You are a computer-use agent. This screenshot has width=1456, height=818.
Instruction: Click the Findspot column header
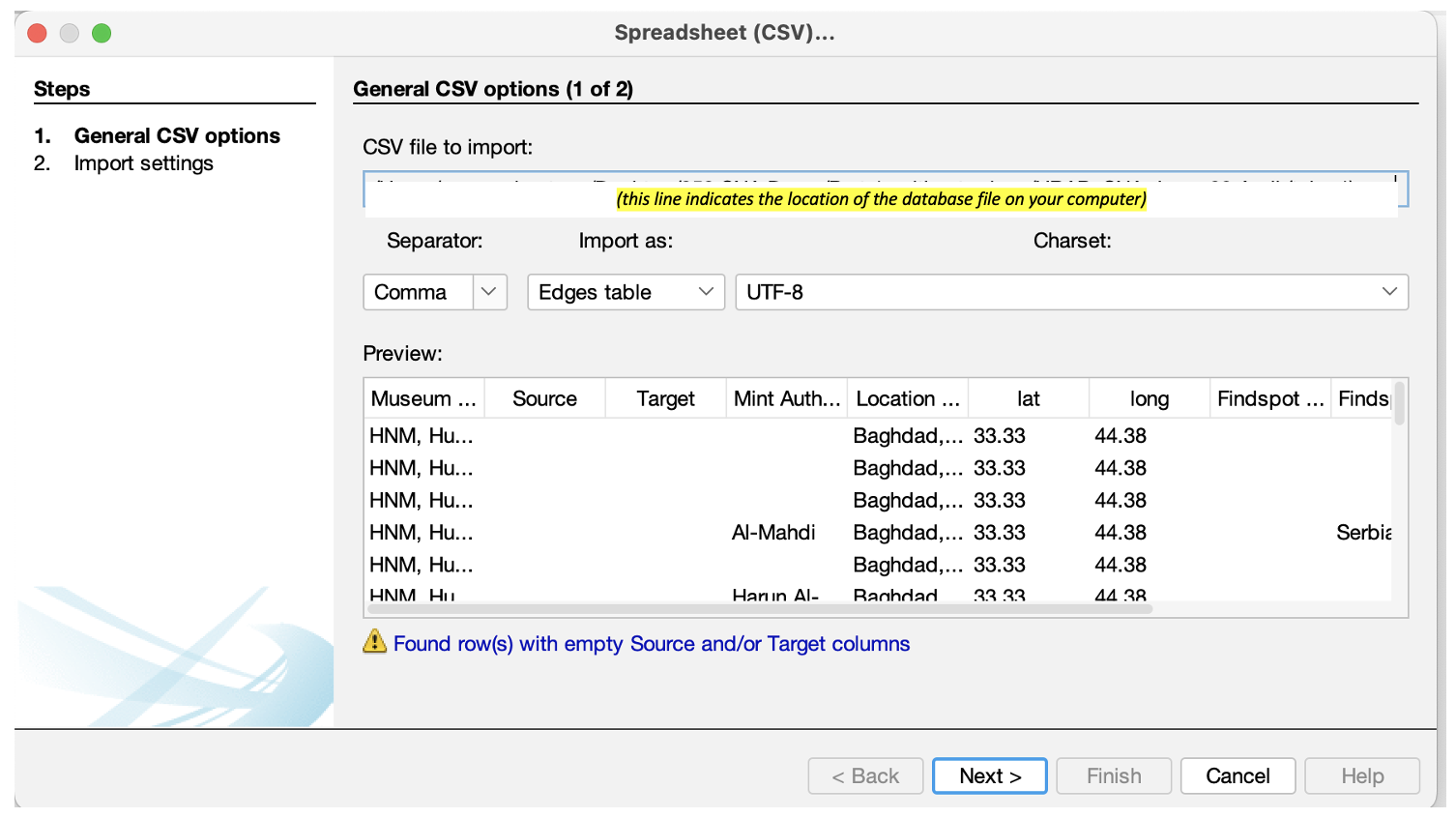click(1270, 398)
